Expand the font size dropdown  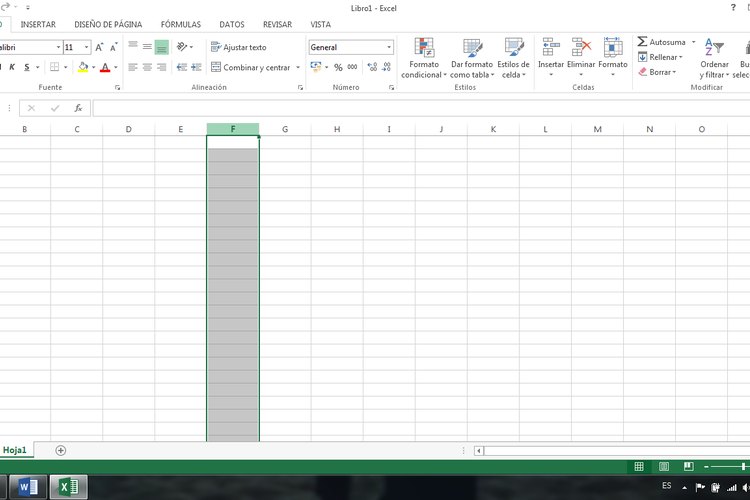(x=87, y=47)
